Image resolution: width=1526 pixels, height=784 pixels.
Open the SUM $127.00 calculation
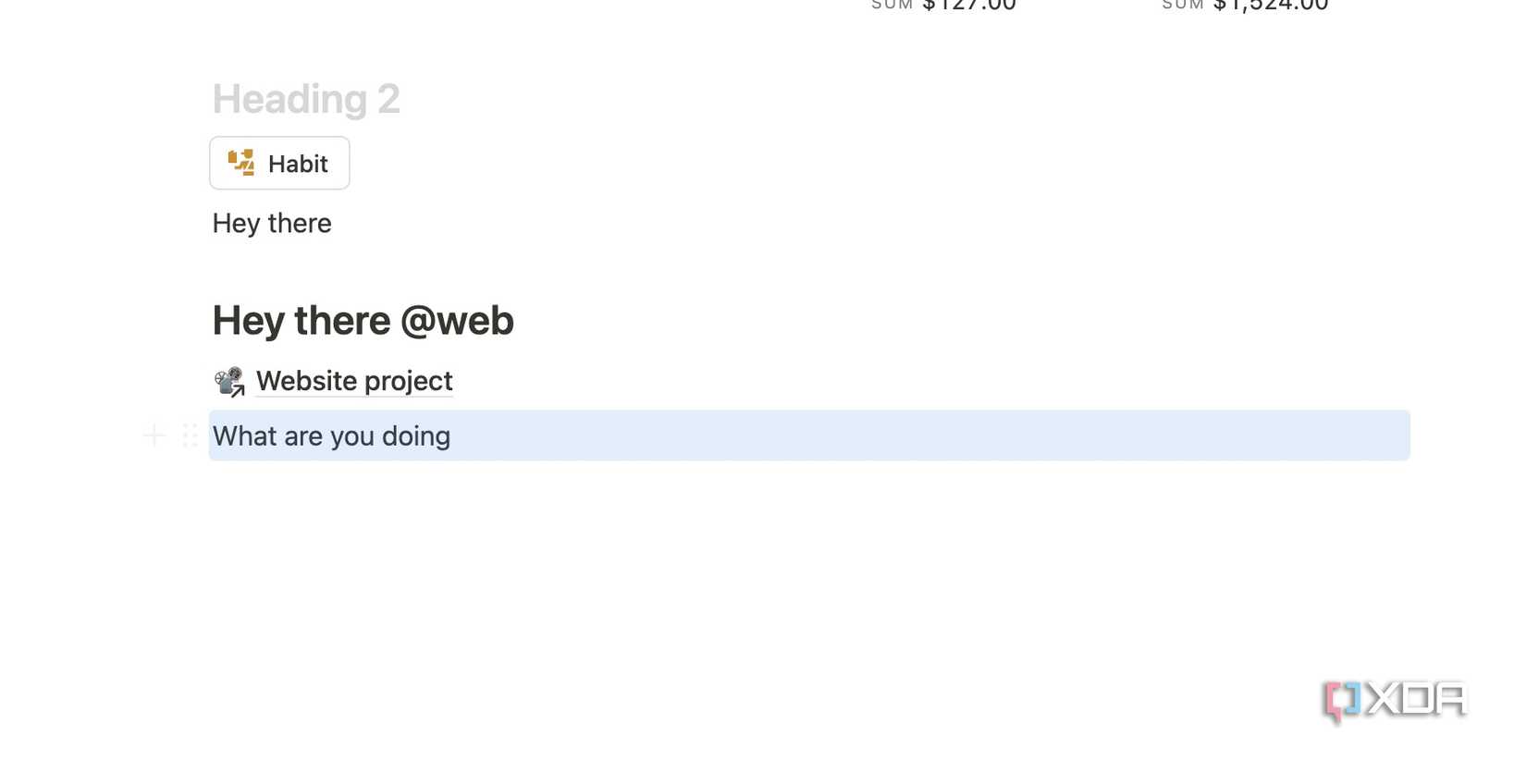coord(943,6)
